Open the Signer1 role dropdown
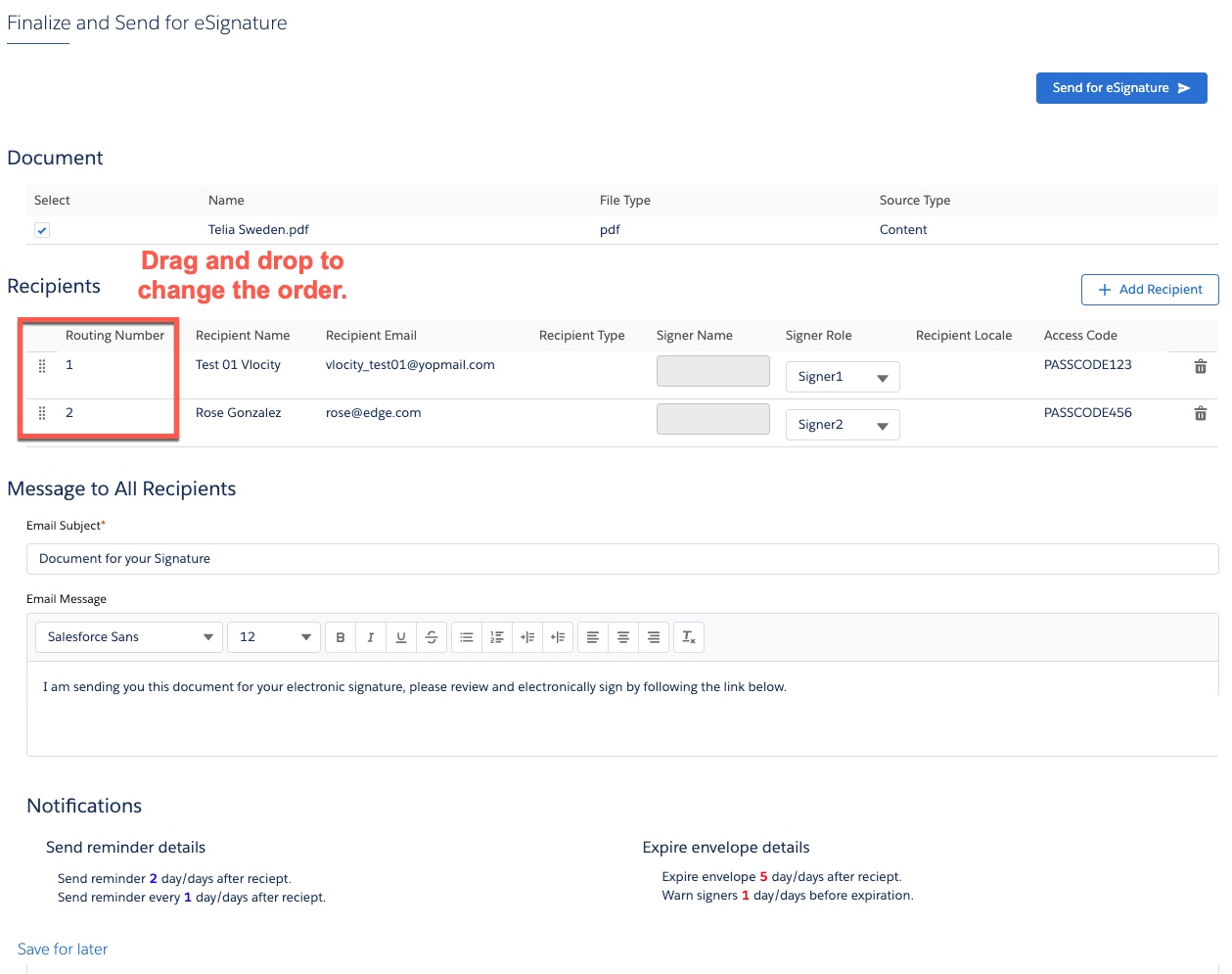 (x=843, y=377)
